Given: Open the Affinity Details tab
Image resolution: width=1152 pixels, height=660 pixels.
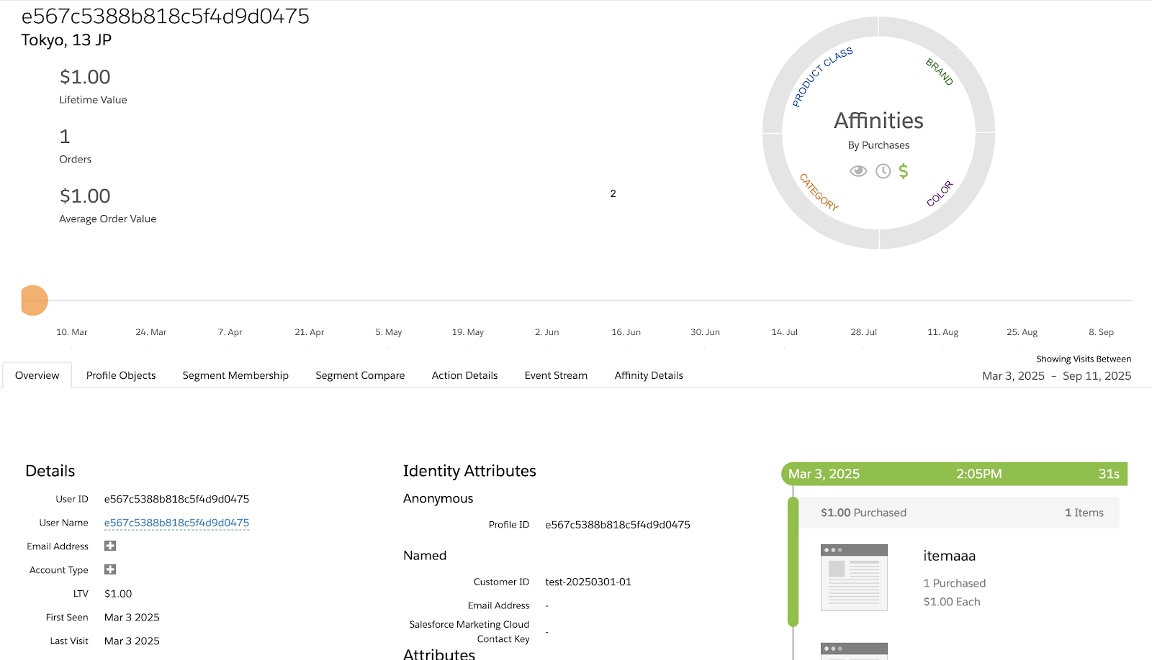Looking at the screenshot, I should pos(648,375).
